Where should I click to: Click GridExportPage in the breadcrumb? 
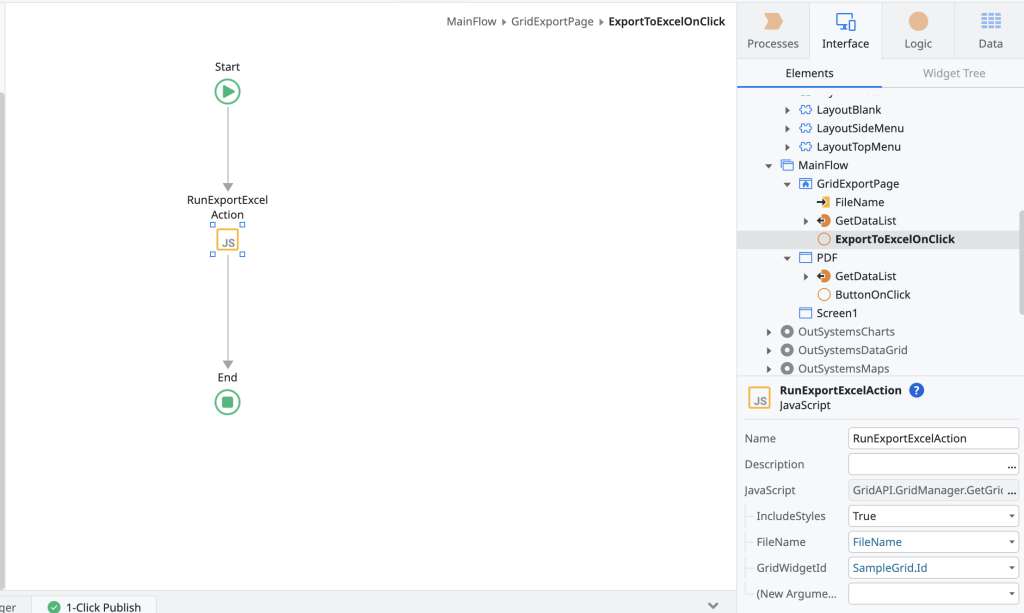click(x=552, y=21)
